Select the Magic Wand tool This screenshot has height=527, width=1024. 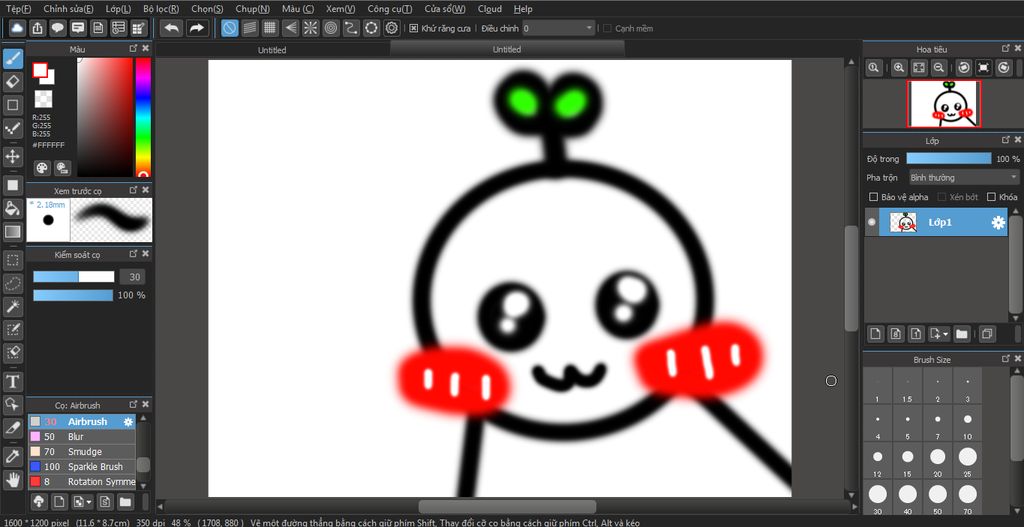12,306
